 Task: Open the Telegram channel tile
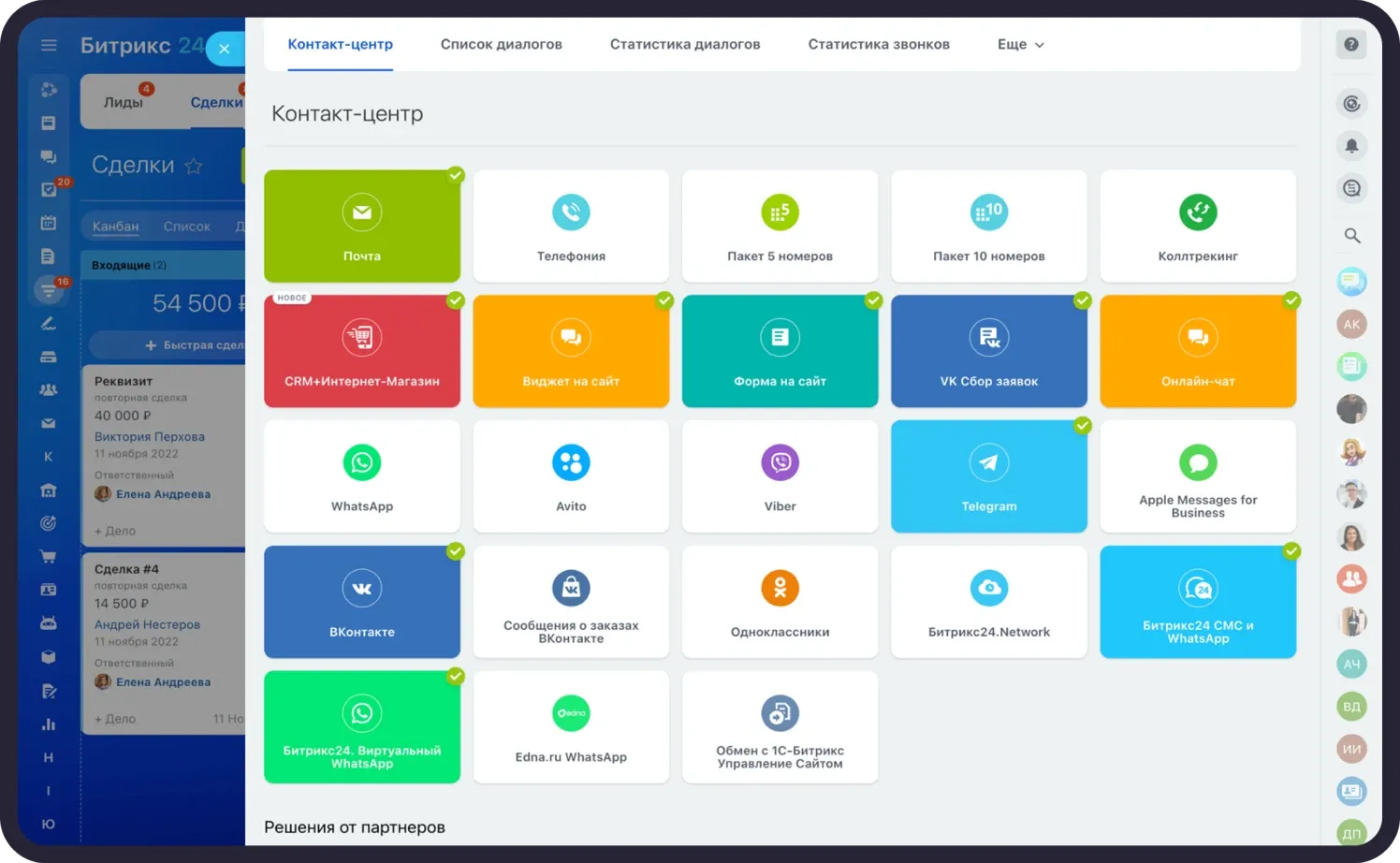pos(989,476)
